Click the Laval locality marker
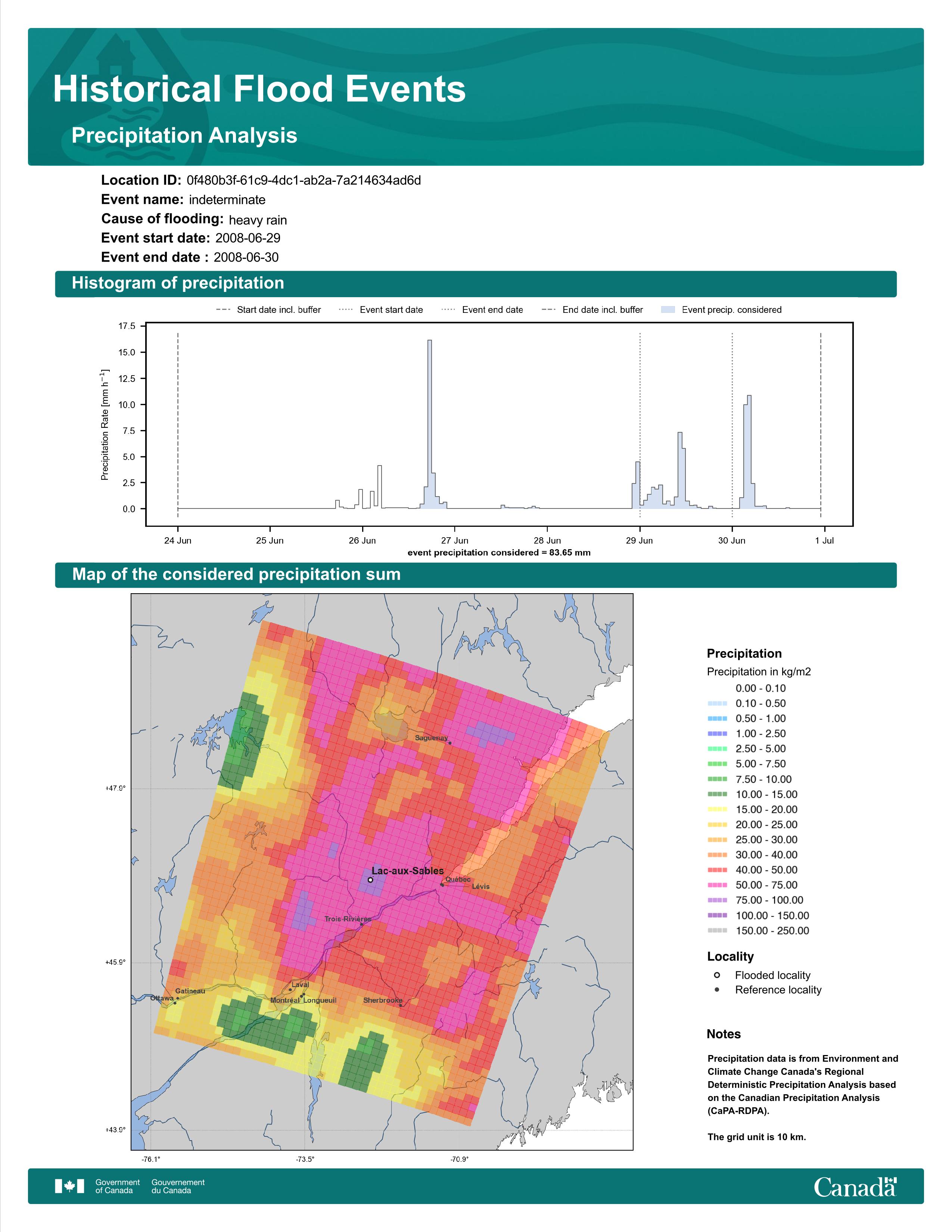 [x=290, y=989]
